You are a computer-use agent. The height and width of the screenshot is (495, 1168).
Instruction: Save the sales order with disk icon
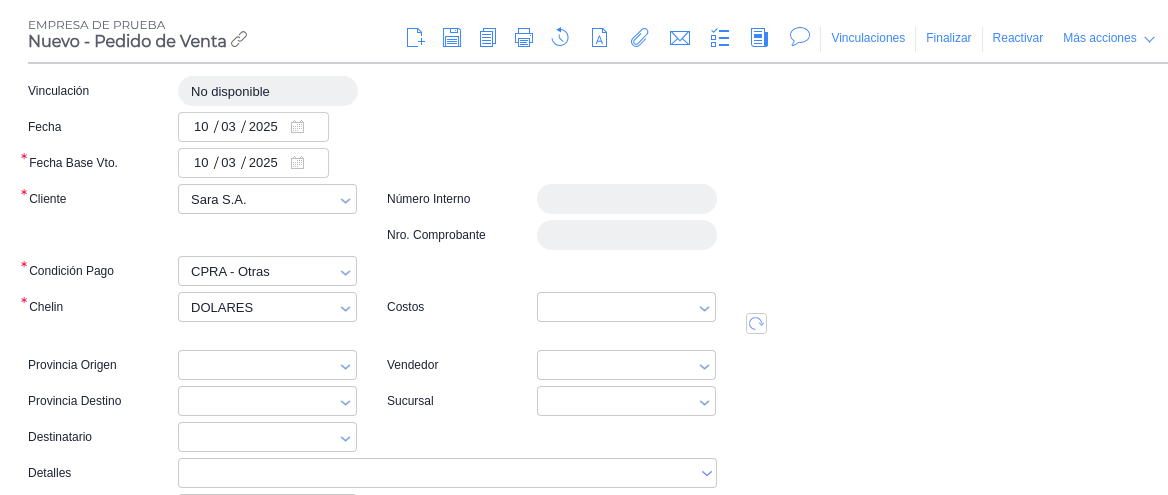coord(451,37)
